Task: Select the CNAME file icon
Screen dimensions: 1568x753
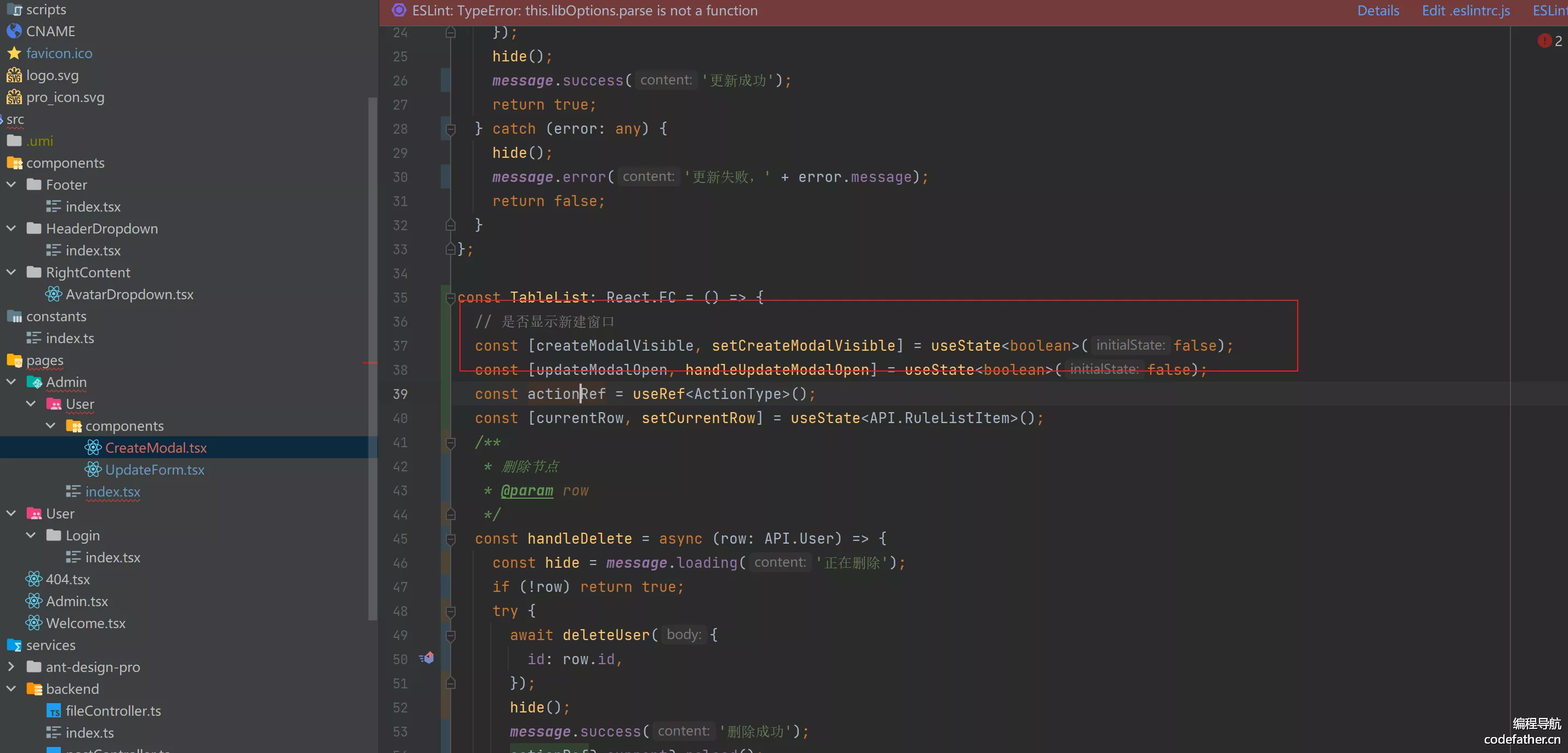Action: [x=14, y=31]
